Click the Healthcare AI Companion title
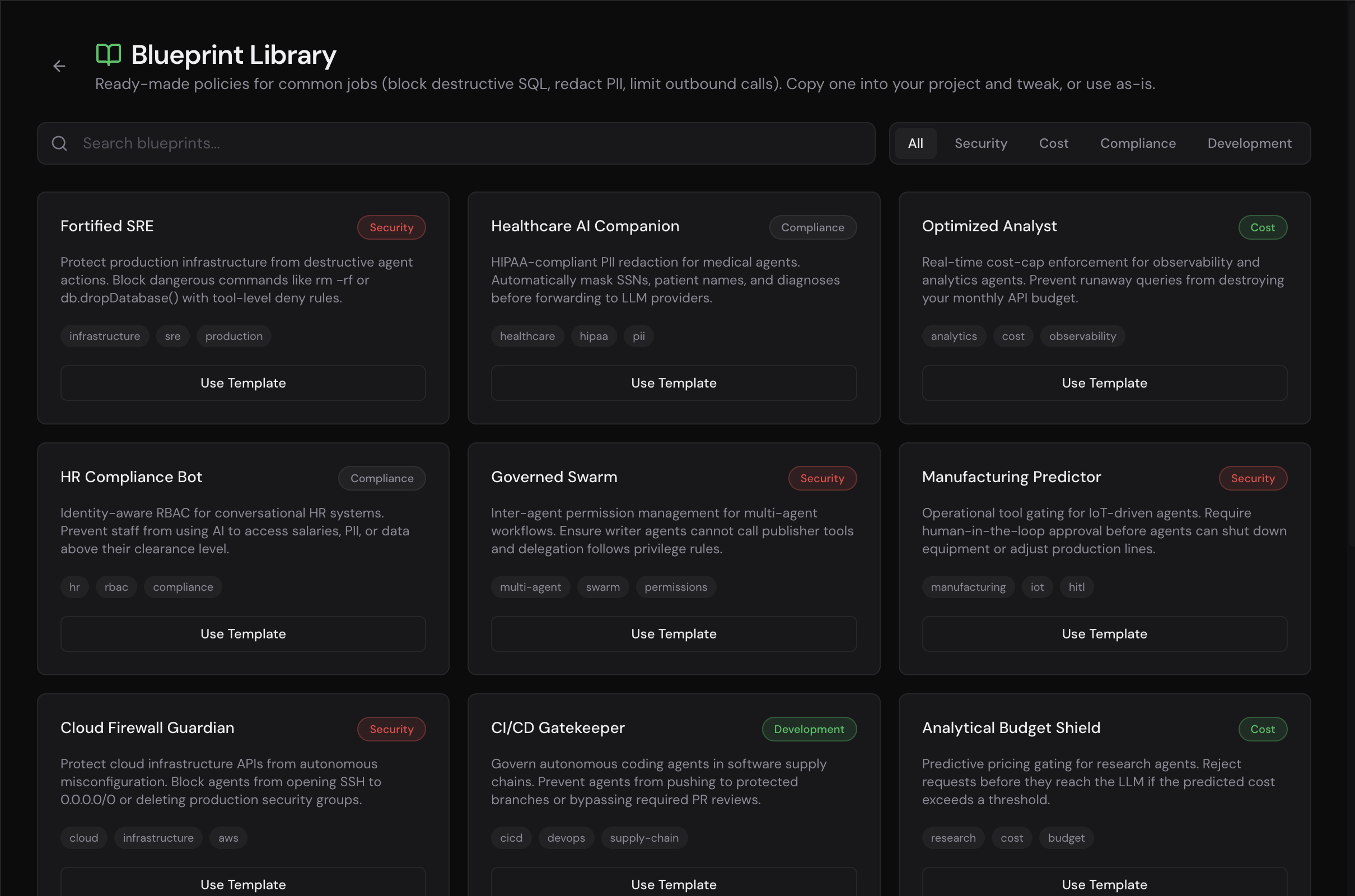 point(585,226)
